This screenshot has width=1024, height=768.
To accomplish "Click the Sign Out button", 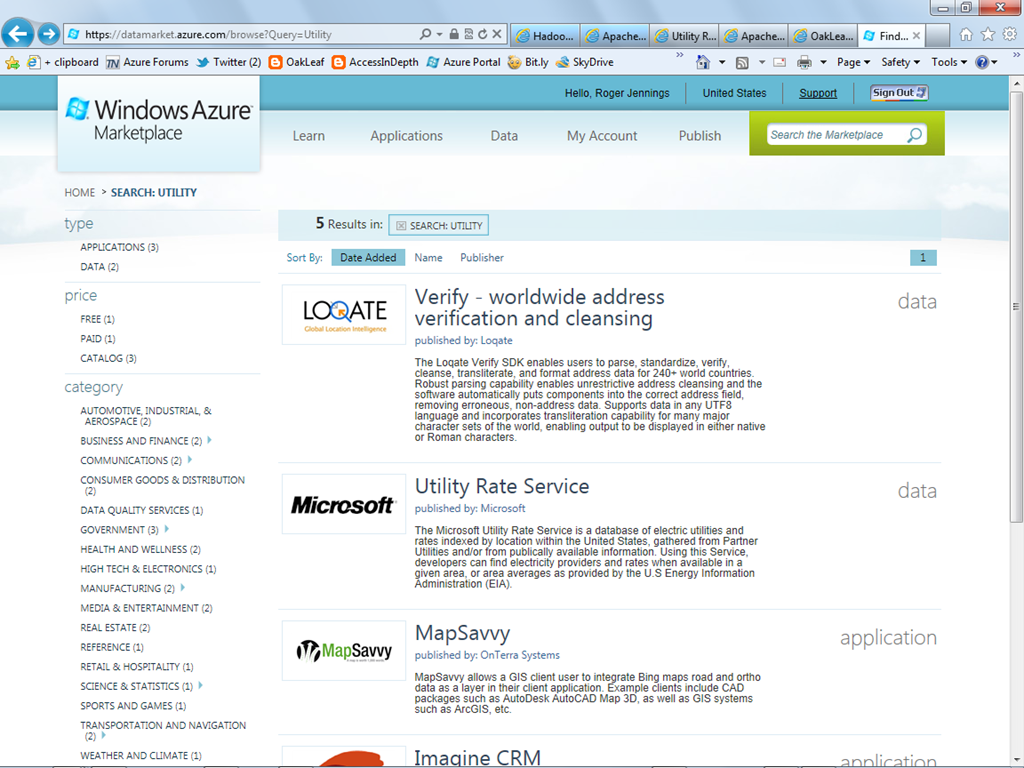I will [x=899, y=93].
